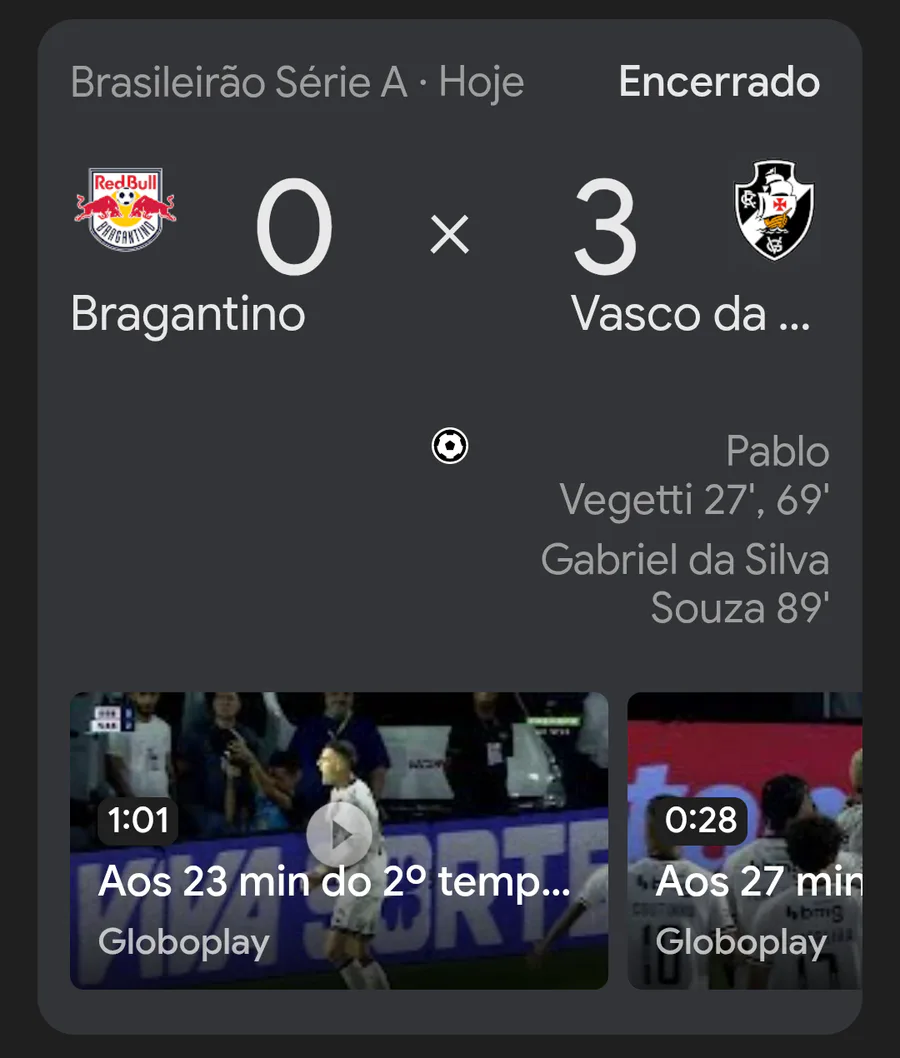Select goalscorer Gabriel da Silva Souza 89'
The image size is (900, 1058).
pyautogui.click(x=686, y=583)
